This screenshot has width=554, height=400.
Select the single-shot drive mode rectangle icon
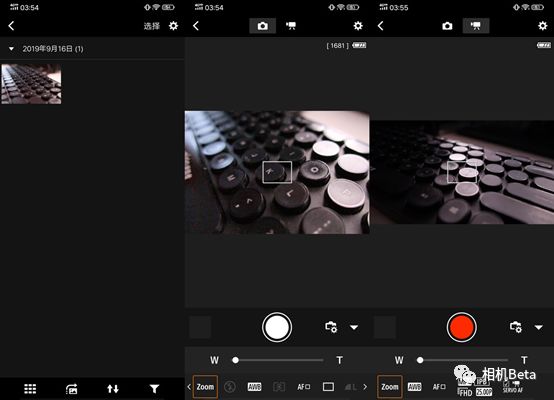tap(328, 387)
